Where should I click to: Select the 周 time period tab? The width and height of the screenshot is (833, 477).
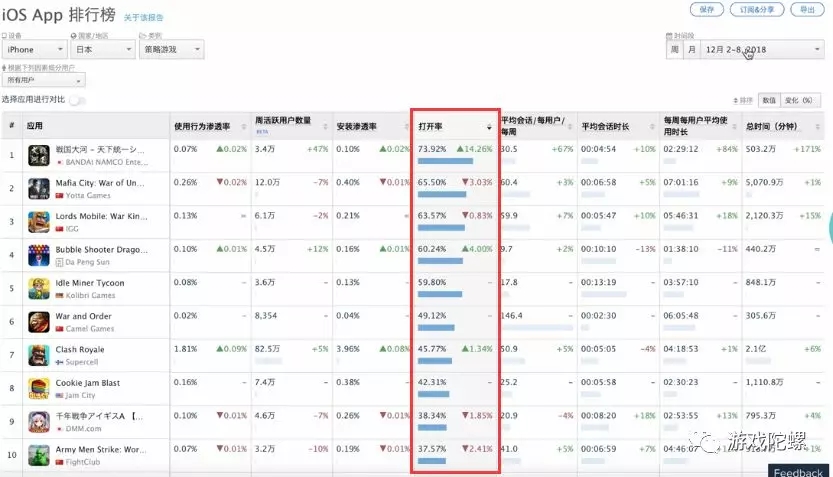tap(675, 49)
